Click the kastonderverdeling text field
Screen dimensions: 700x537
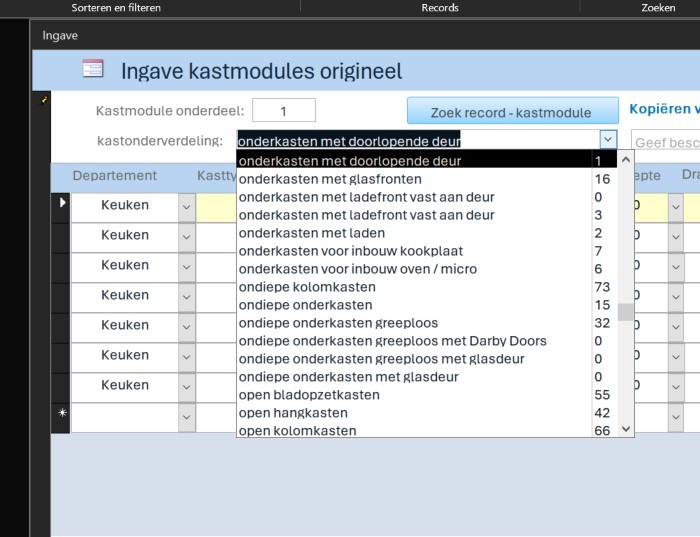[x=418, y=141]
